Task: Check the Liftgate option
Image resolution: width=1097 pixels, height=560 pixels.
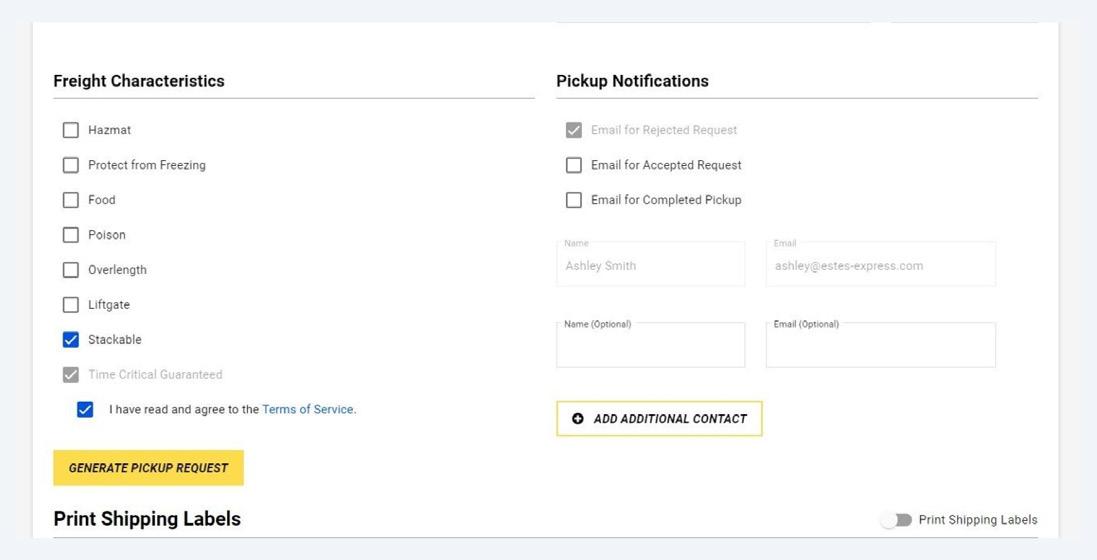Action: pos(71,305)
